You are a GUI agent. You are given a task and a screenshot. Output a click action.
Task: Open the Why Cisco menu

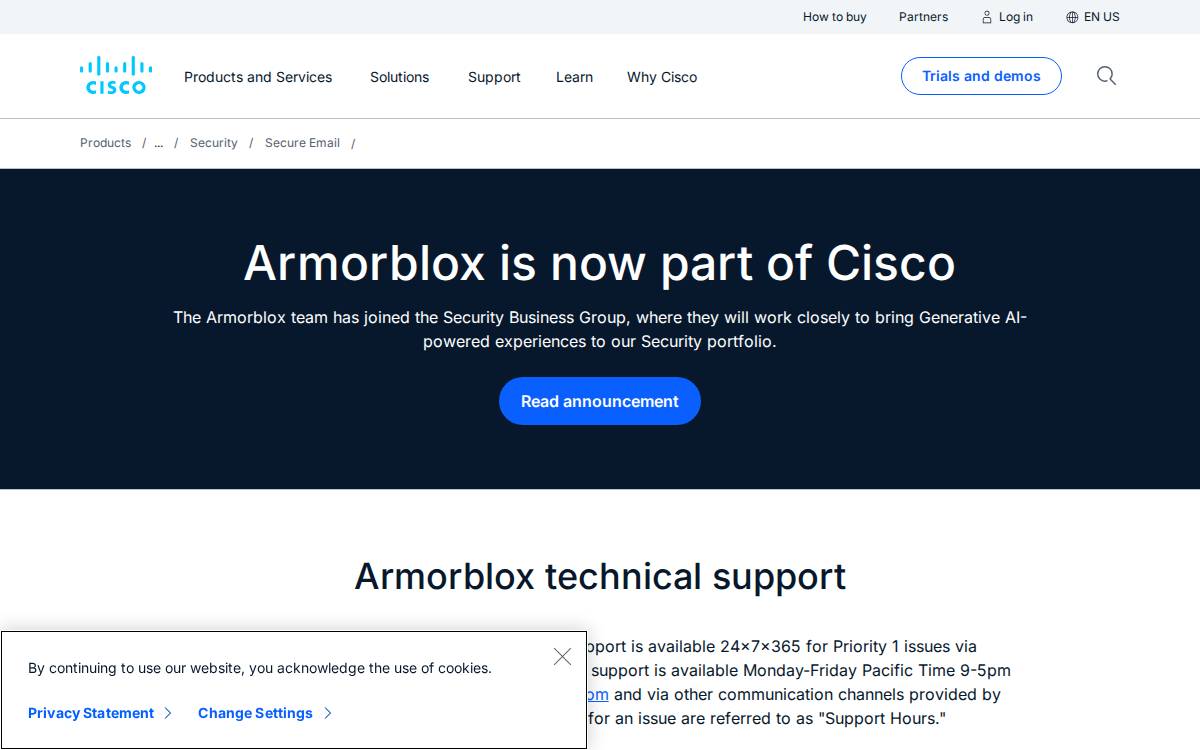coord(662,77)
